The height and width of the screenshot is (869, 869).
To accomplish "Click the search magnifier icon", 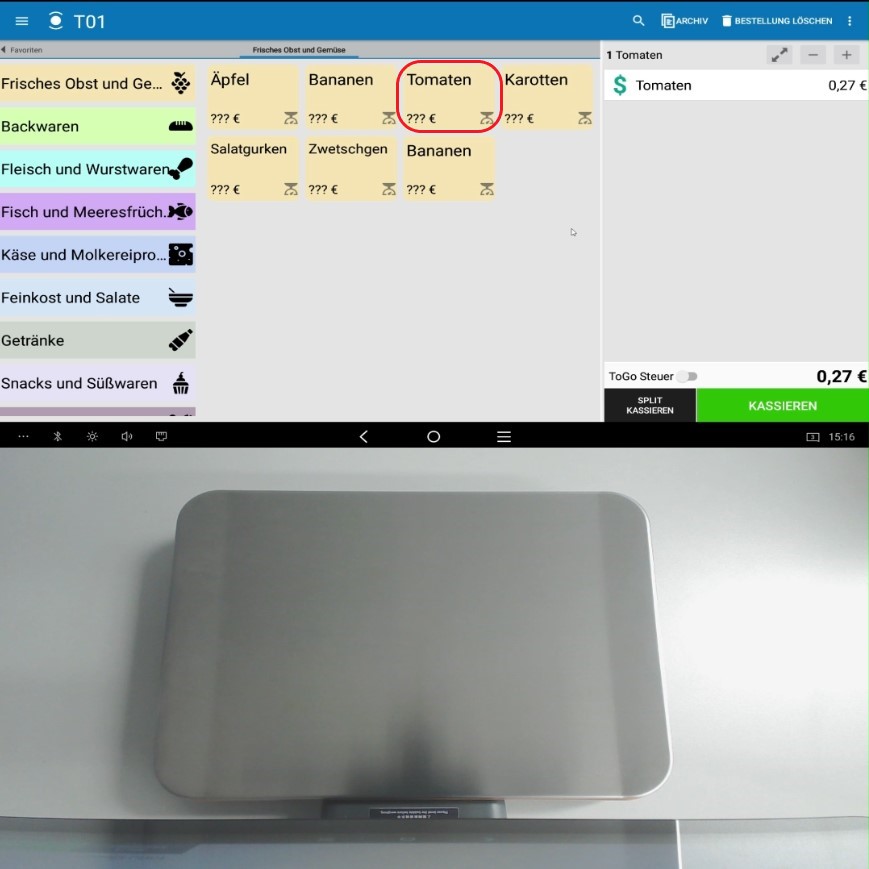I will click(639, 21).
